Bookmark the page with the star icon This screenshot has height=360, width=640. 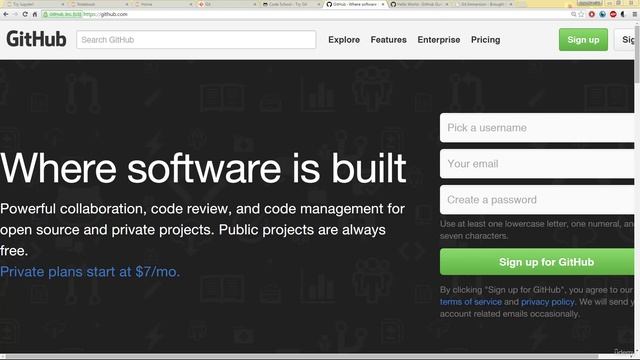pos(581,14)
